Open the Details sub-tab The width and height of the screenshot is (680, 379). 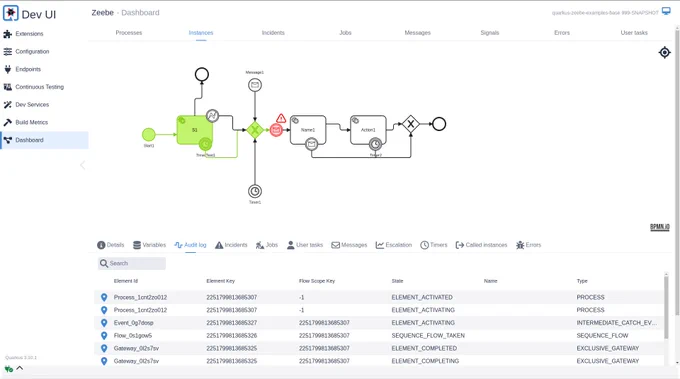pos(111,245)
